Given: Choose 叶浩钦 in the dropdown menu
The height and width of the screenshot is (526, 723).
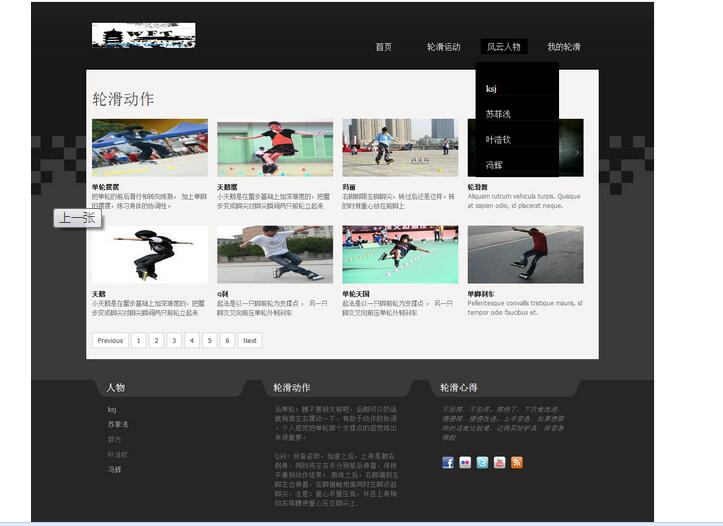Looking at the screenshot, I should [498, 140].
